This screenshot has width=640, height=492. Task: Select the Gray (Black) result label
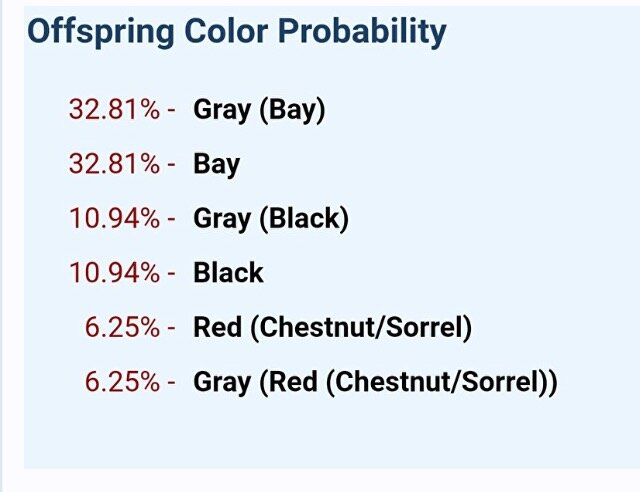[x=271, y=218]
